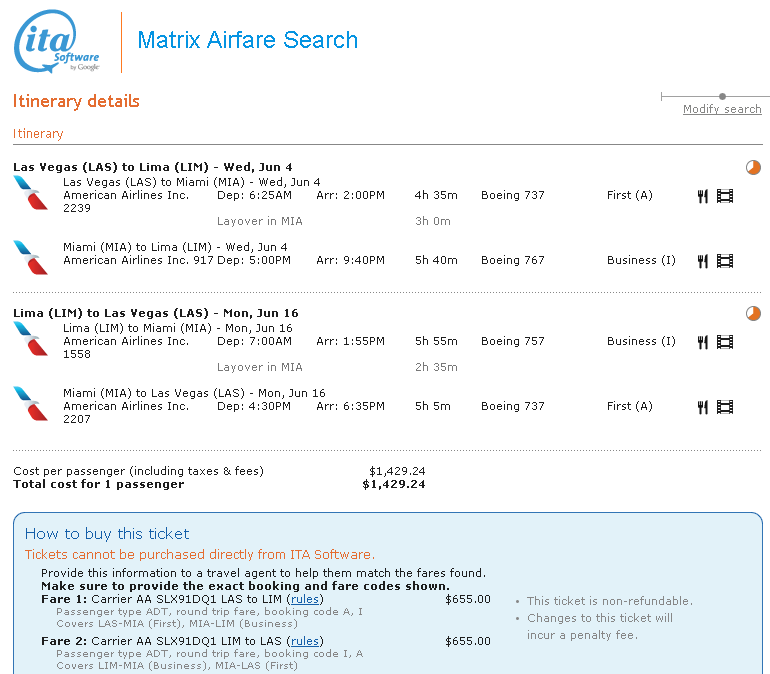Click the film icon for flight 2207
Viewport: 770px width, 674px height.
pyautogui.click(x=725, y=407)
